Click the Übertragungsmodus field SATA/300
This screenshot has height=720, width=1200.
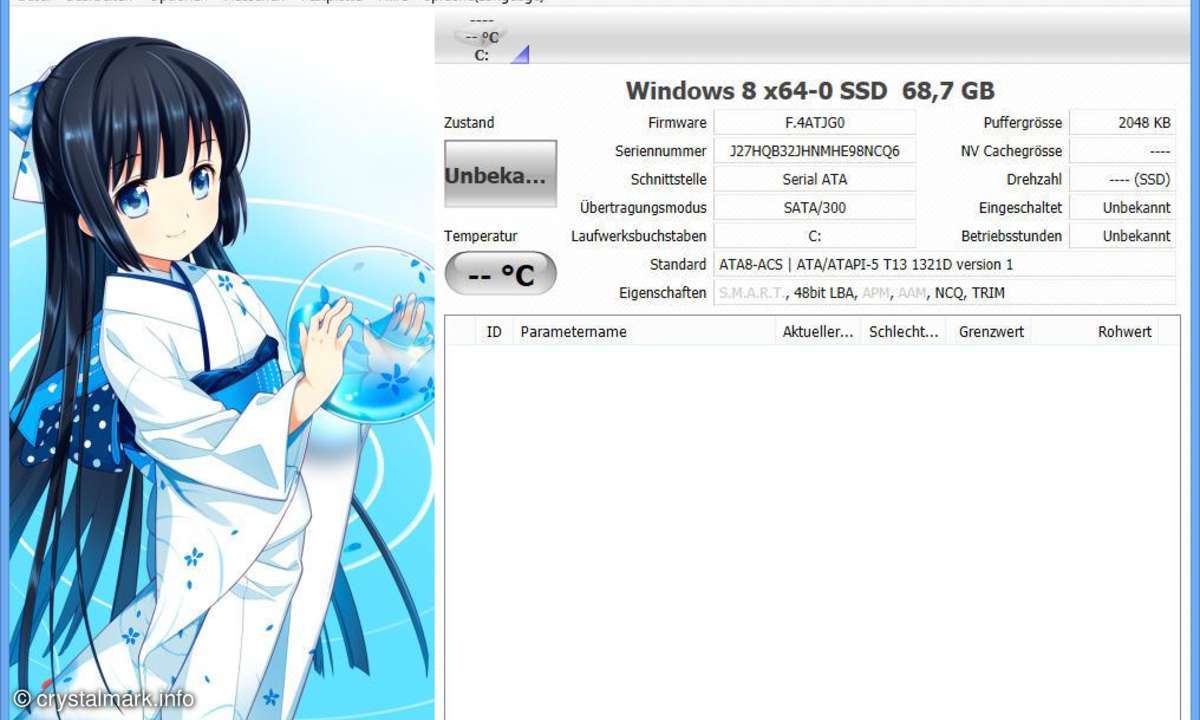815,208
